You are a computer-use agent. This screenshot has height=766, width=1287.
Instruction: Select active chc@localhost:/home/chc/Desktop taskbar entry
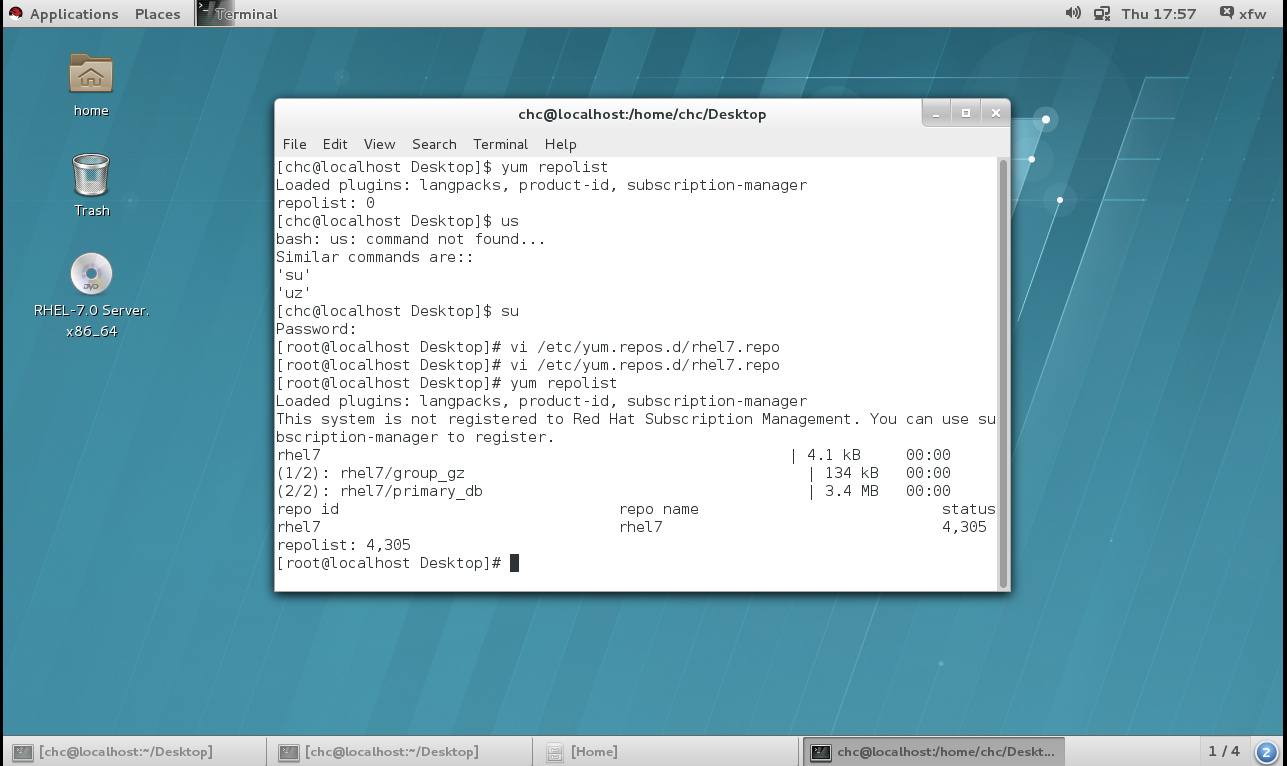coord(933,751)
